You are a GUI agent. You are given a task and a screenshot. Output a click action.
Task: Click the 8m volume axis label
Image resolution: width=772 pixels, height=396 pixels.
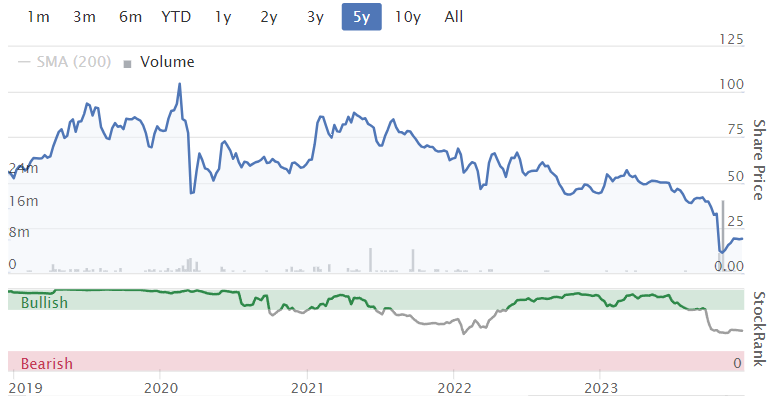[x=19, y=232]
